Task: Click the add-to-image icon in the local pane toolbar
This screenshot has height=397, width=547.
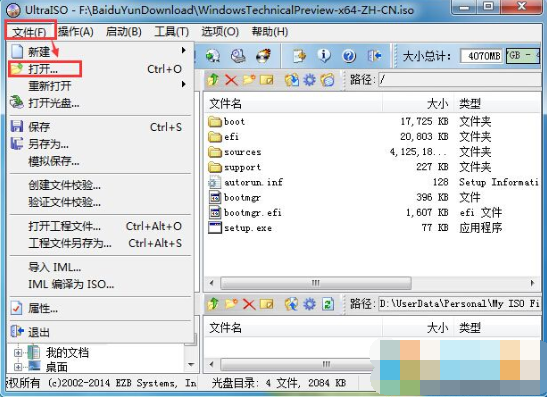Action: click(292, 304)
